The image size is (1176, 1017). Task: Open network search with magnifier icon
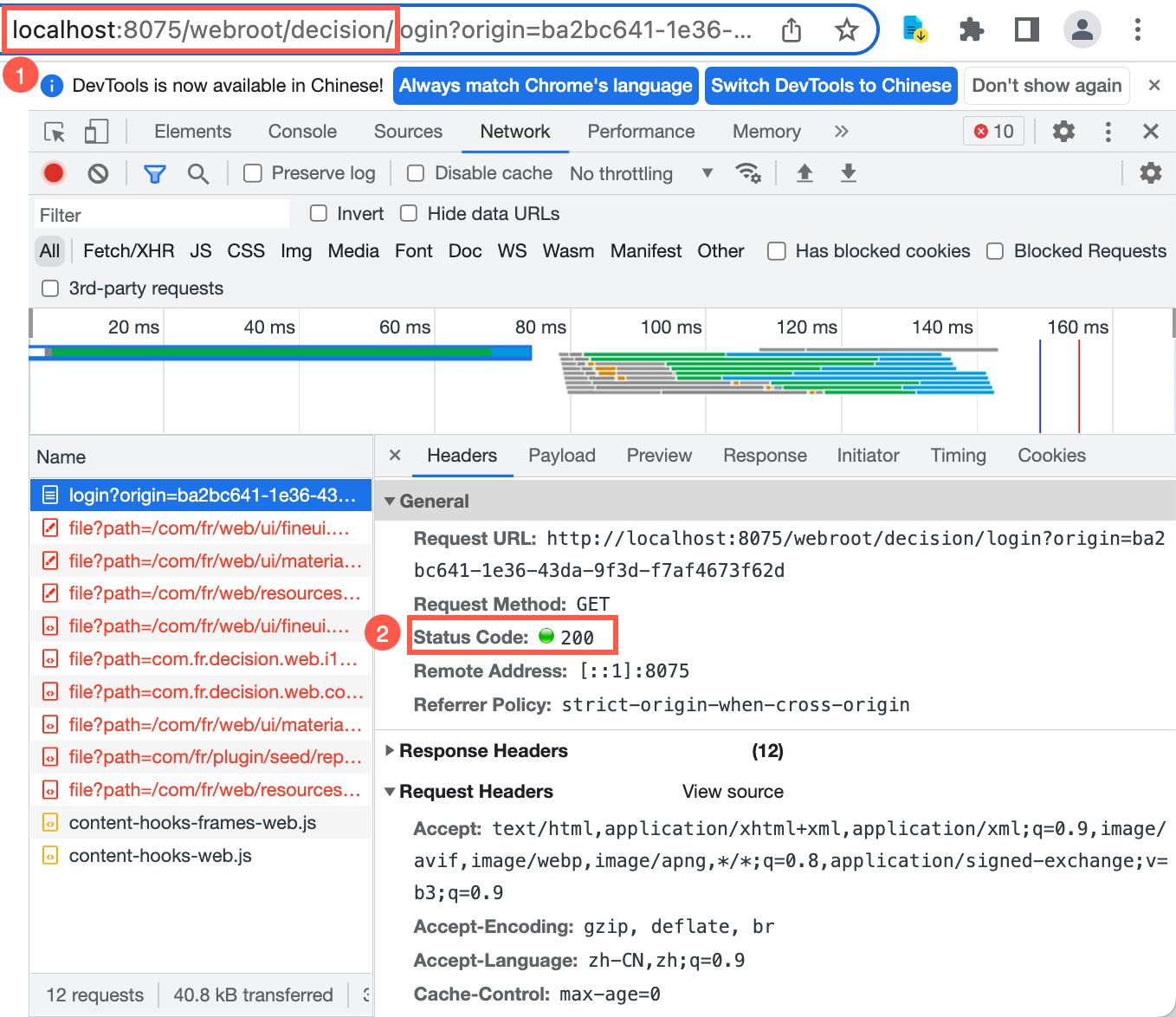pyautogui.click(x=198, y=173)
